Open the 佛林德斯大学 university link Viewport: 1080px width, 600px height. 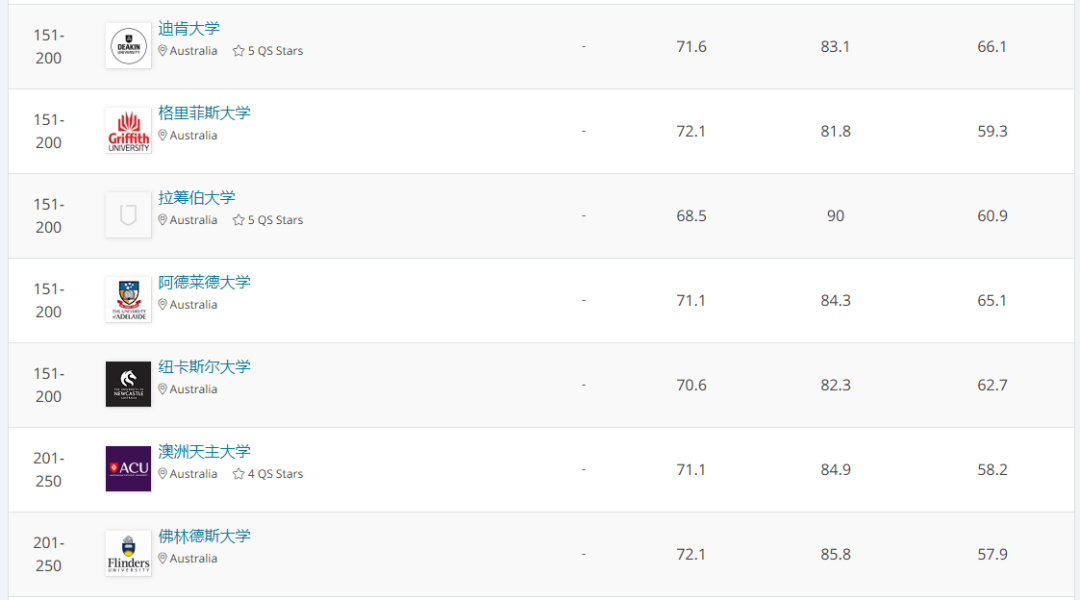click(204, 536)
